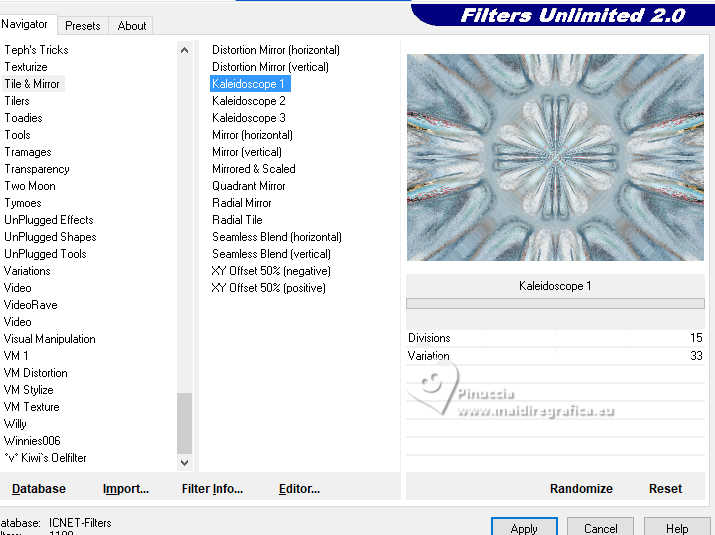Click the kaleidoscope preview image
Image resolution: width=715 pixels, height=535 pixels.
click(555, 158)
